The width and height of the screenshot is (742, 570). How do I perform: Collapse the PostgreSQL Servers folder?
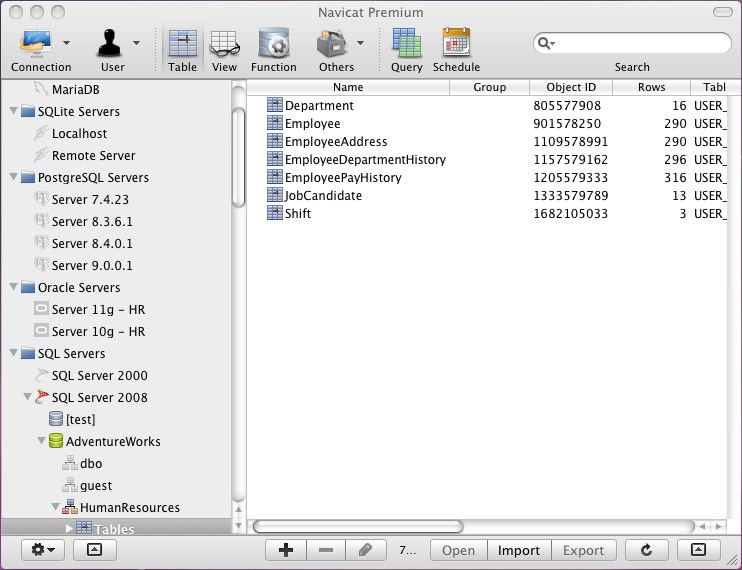[x=14, y=177]
